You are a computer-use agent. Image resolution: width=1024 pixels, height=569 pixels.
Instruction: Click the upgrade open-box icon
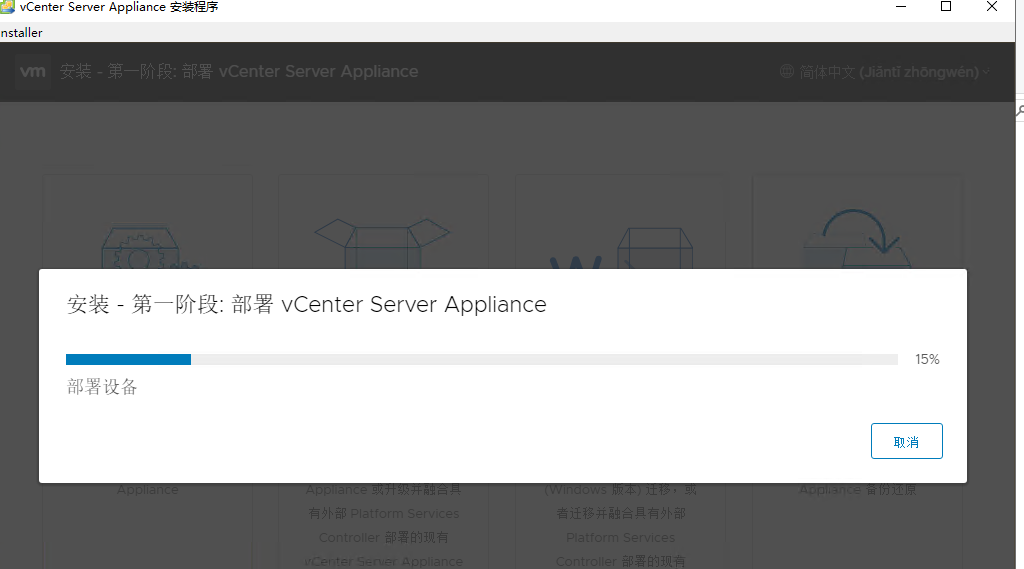pyautogui.click(x=382, y=242)
